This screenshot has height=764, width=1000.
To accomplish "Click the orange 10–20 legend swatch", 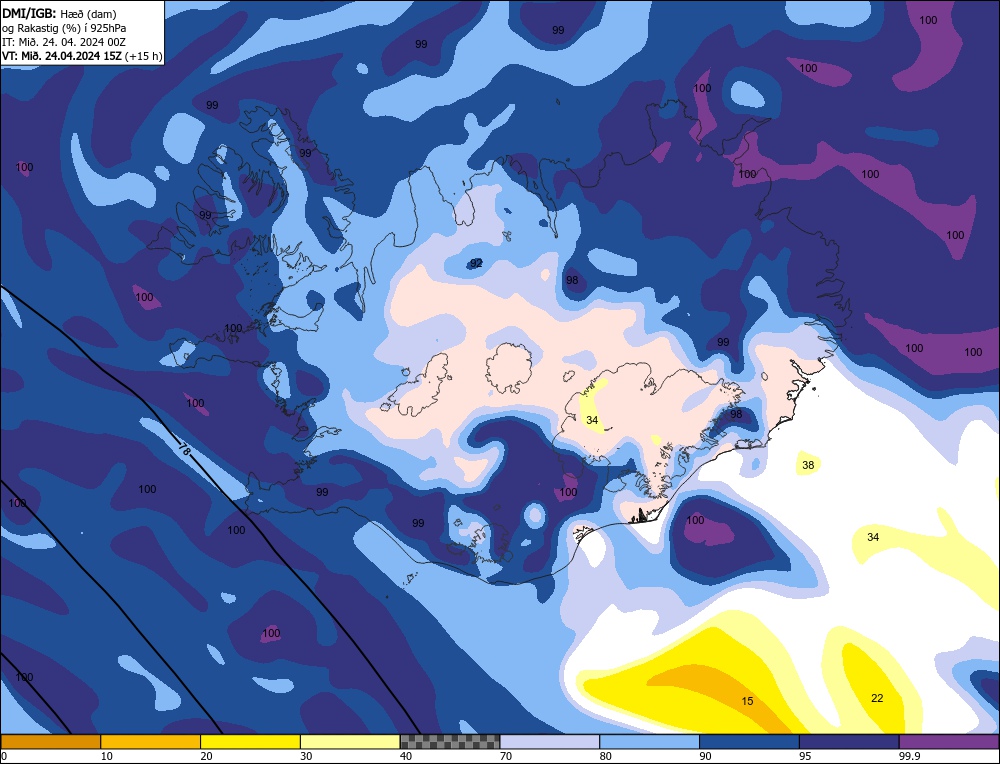I will (x=151, y=741).
